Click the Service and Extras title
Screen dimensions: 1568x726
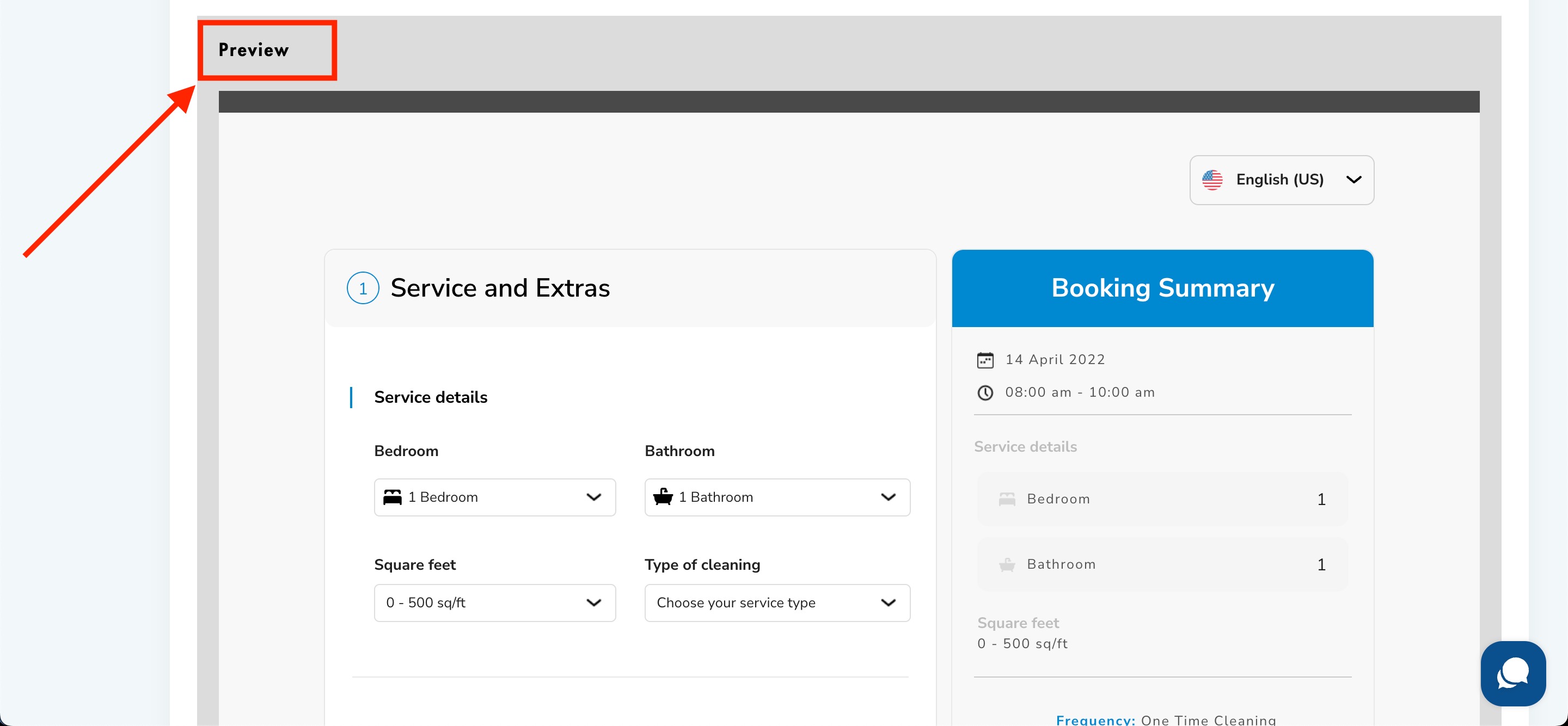(x=500, y=288)
